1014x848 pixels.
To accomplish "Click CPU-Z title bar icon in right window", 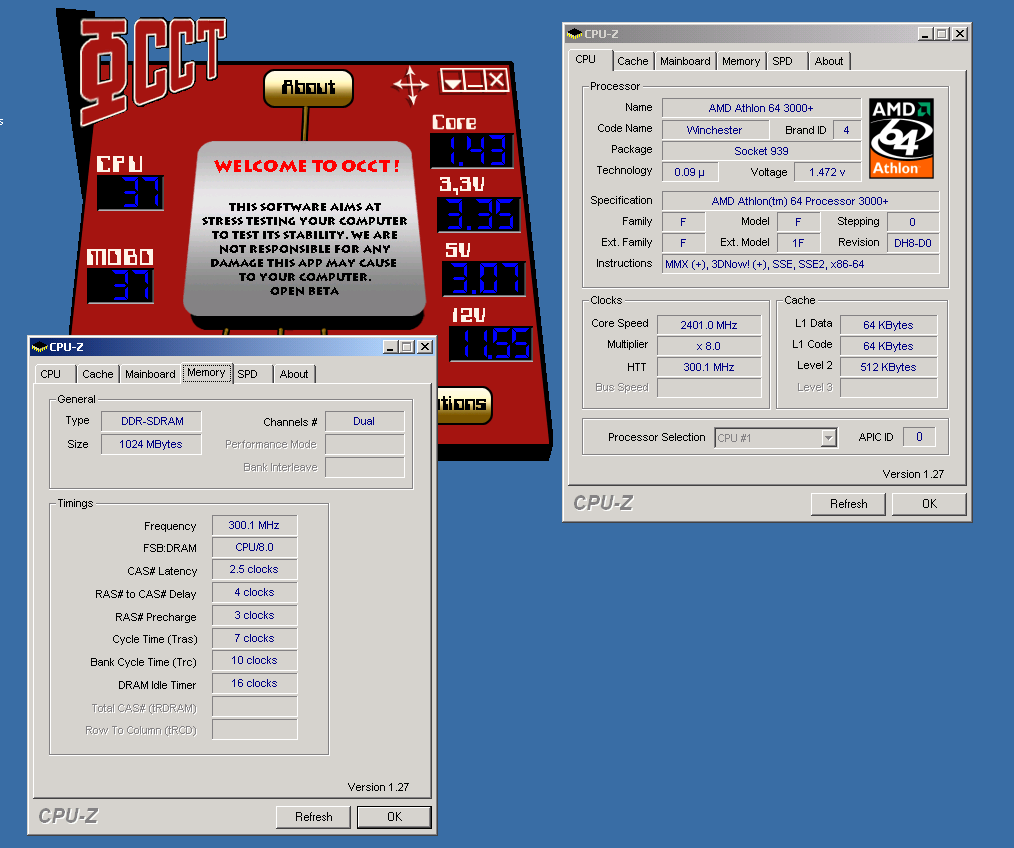I will point(574,33).
